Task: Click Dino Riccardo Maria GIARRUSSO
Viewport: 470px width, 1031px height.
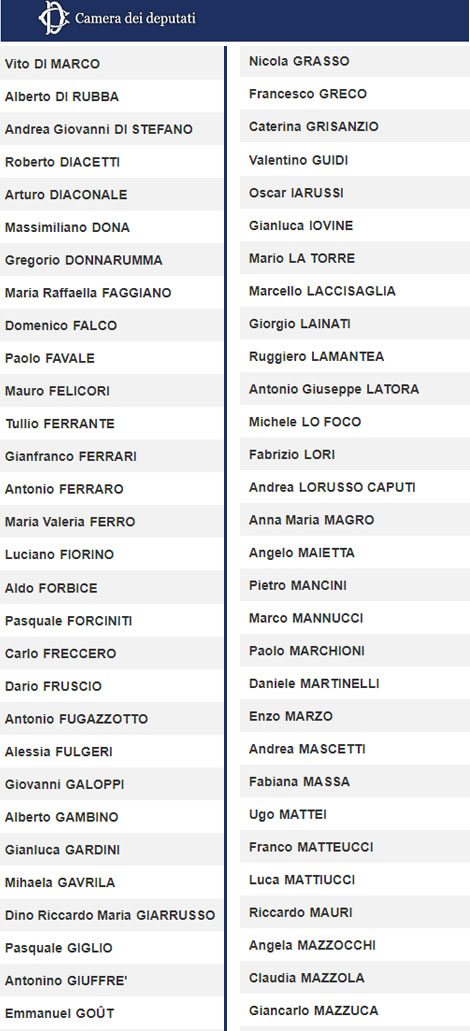Action: tap(112, 915)
